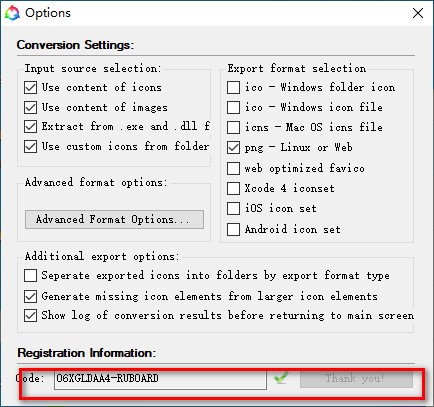
Task: Click the registration Code input field
Action: 160,378
